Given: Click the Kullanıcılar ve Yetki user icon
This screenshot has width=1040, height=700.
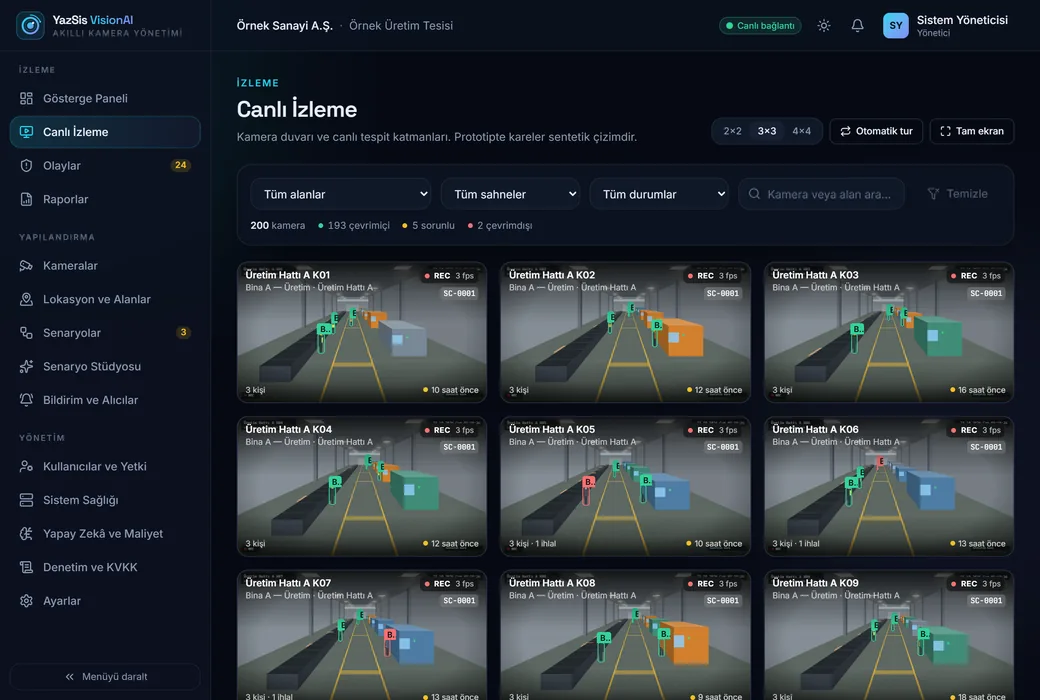Looking at the screenshot, I should (x=27, y=466).
